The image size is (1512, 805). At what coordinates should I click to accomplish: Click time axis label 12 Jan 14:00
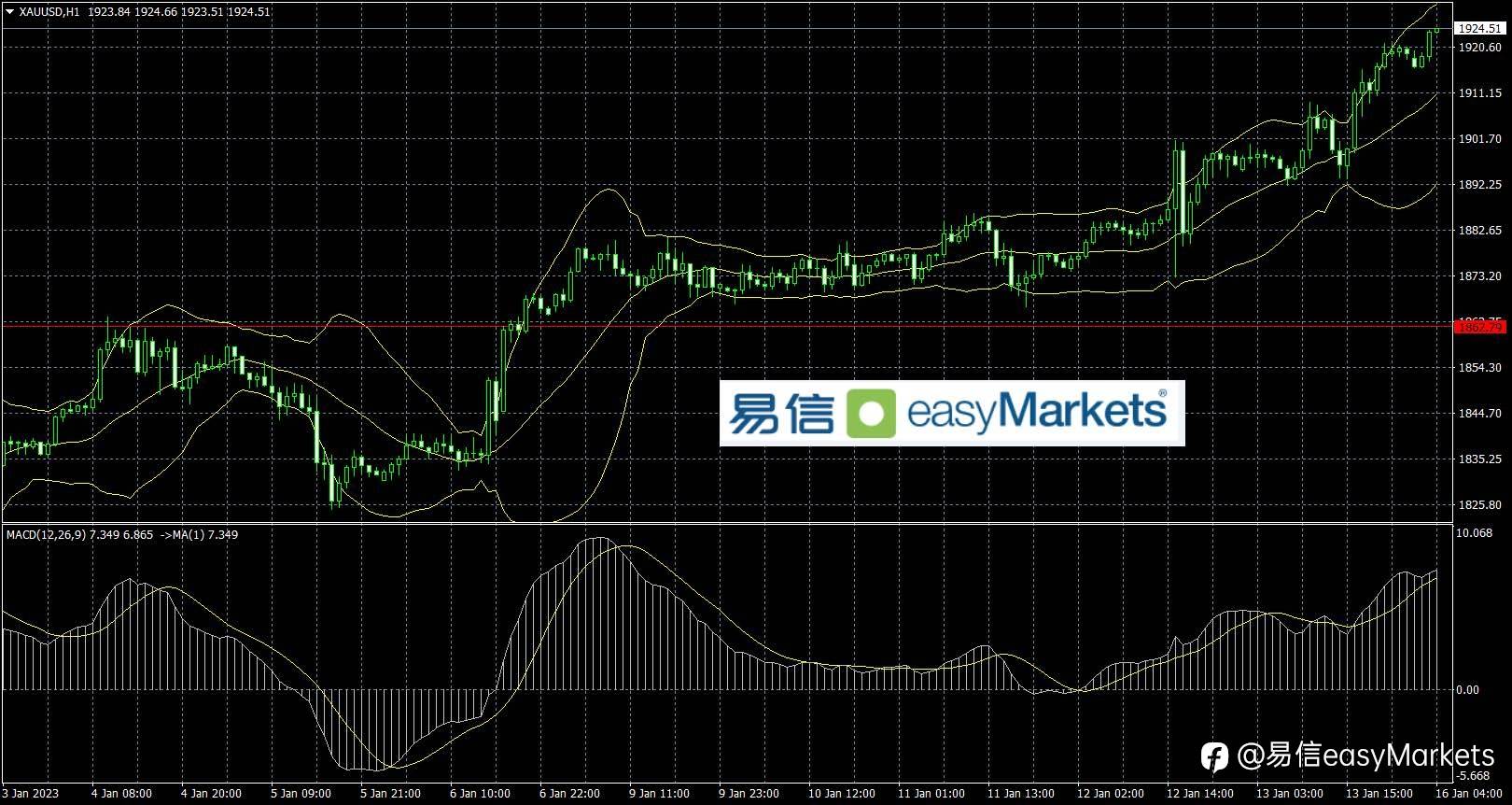1199,794
